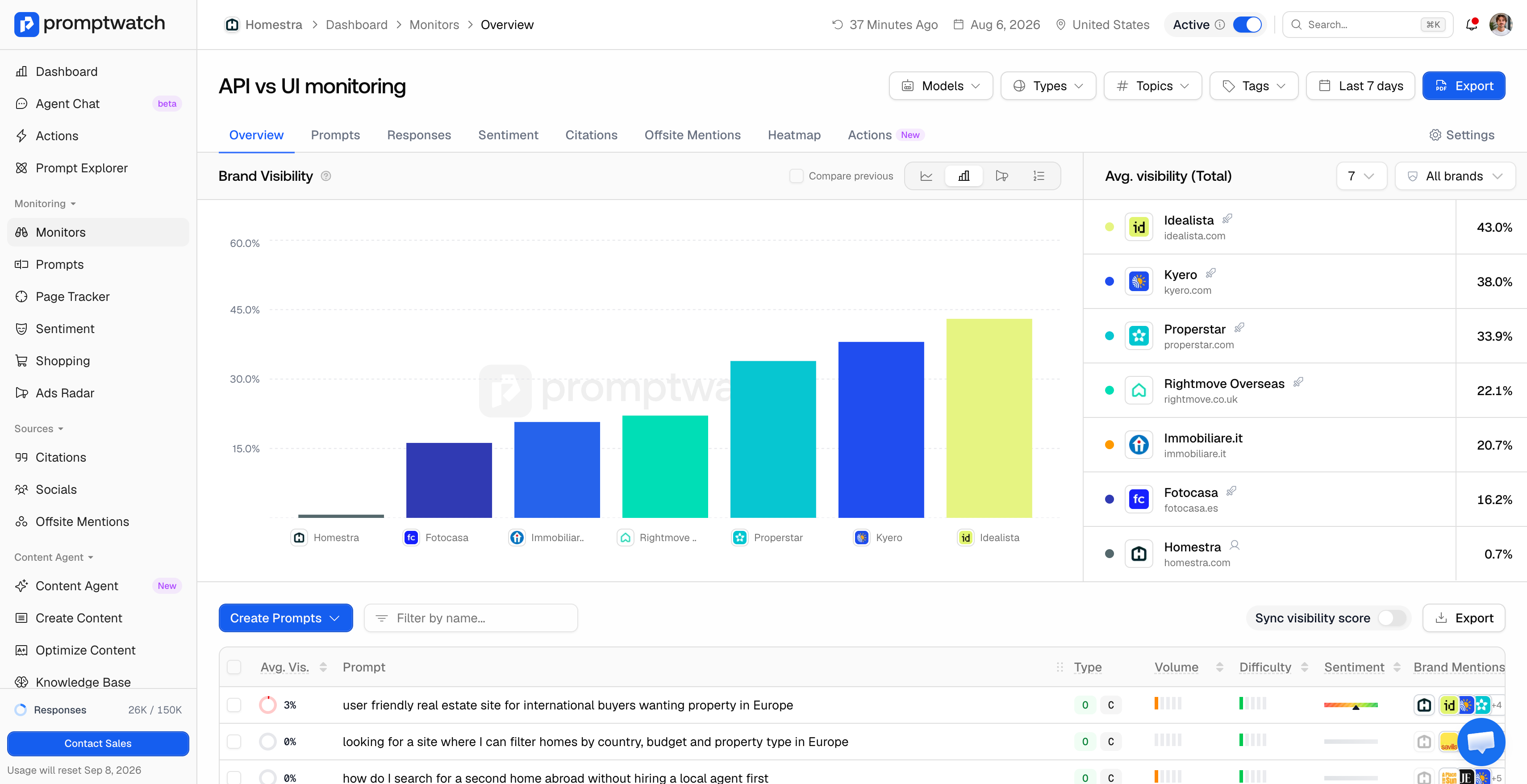Go to Dashboard breadcrumb link
This screenshot has height=784, width=1527.
356,25
